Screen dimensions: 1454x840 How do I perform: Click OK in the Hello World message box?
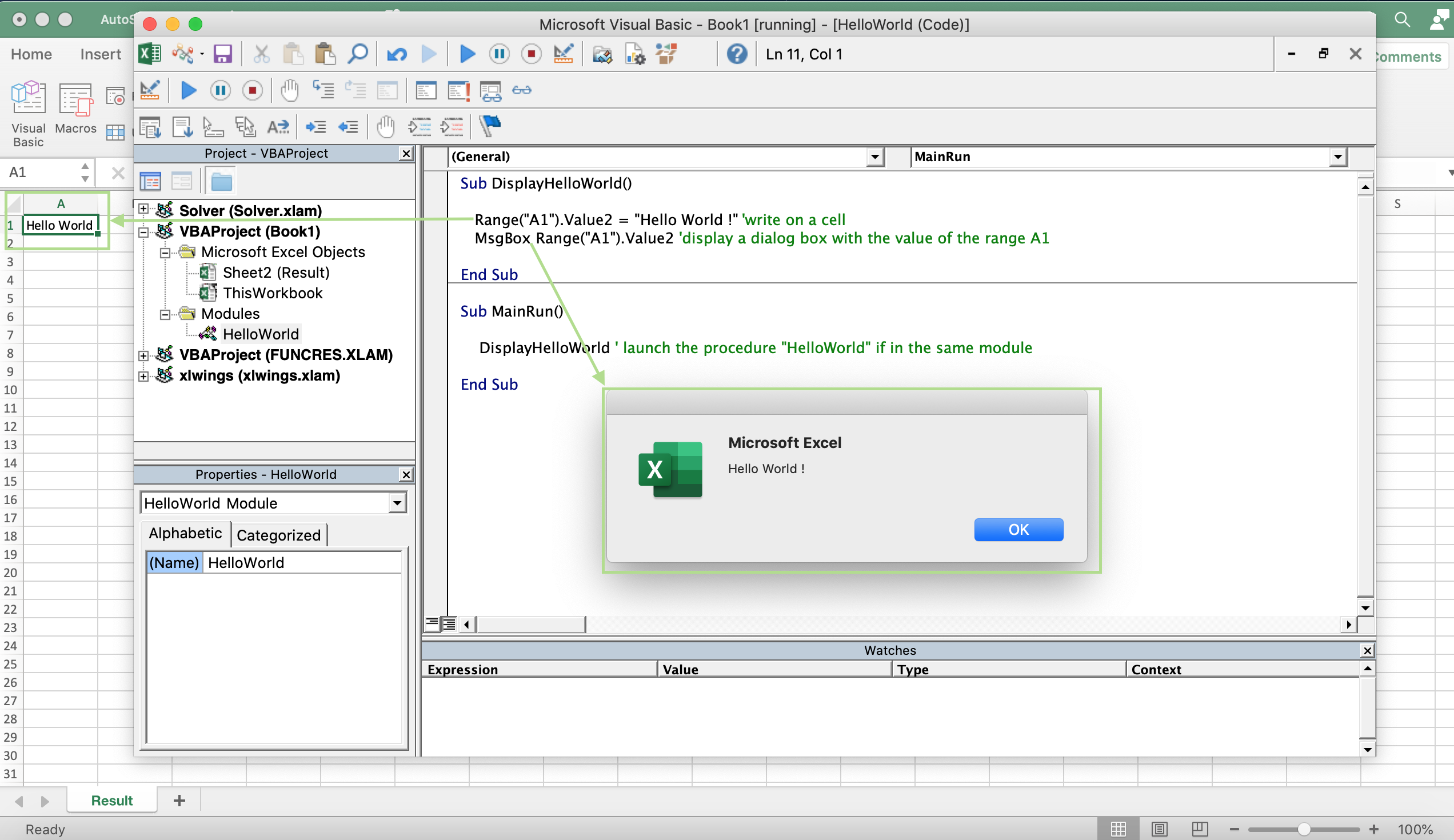pyautogui.click(x=1018, y=530)
